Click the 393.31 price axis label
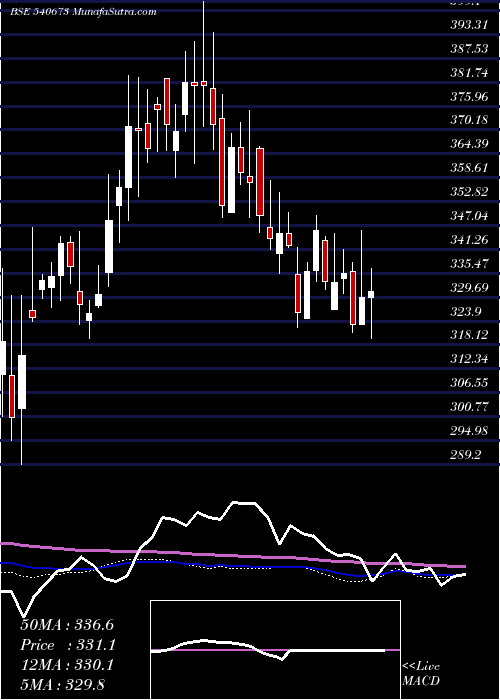Image resolution: width=500 pixels, height=700 pixels. click(x=469, y=25)
